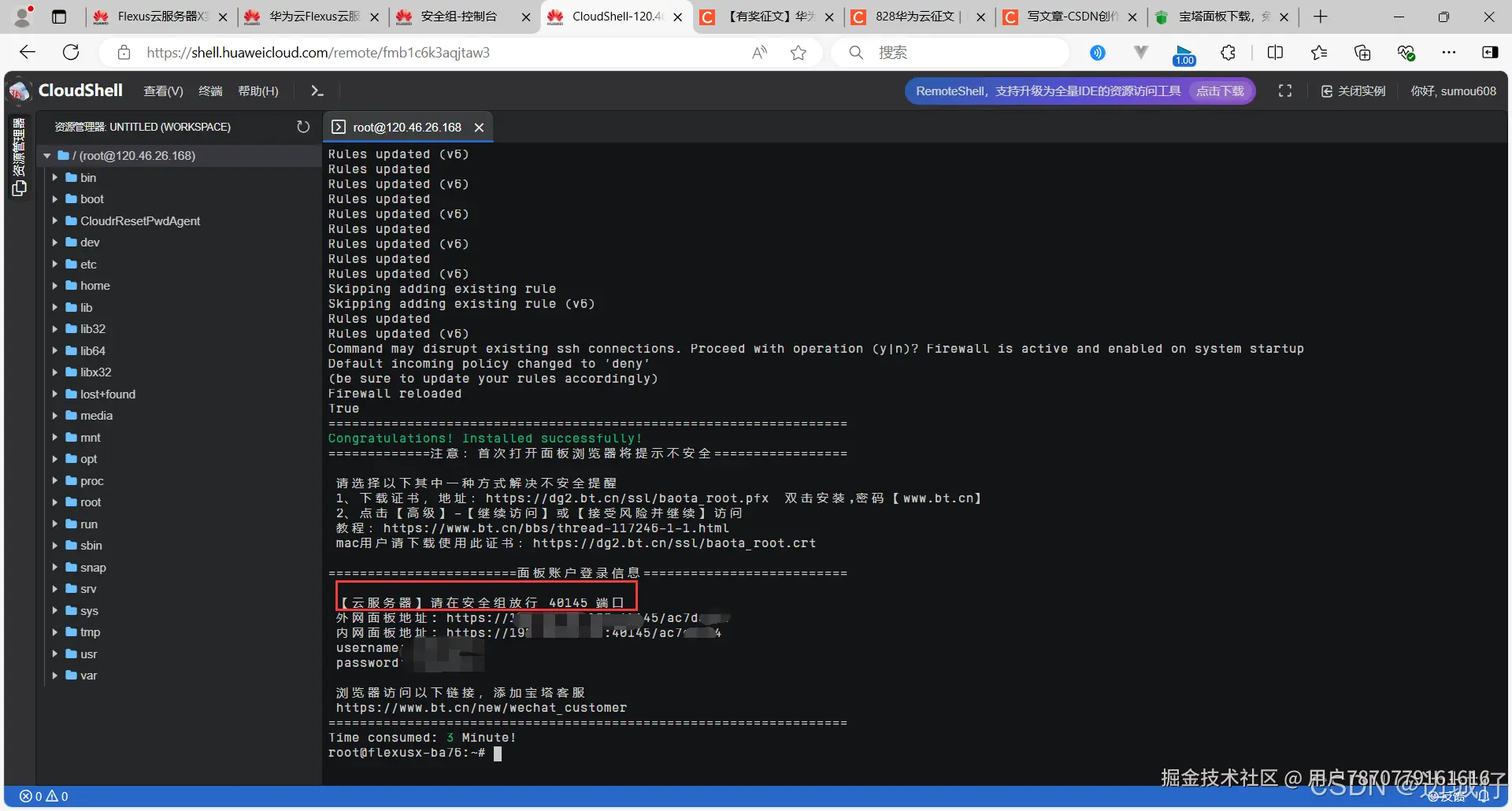The image size is (1512, 811).
Task: Collapse the / (root@120.46.26.168) root folder
Action: 47,156
